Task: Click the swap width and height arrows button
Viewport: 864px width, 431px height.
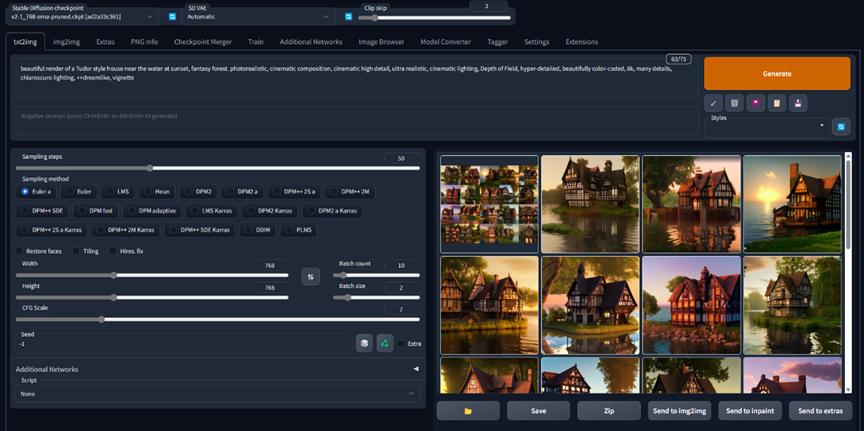Action: pos(310,276)
